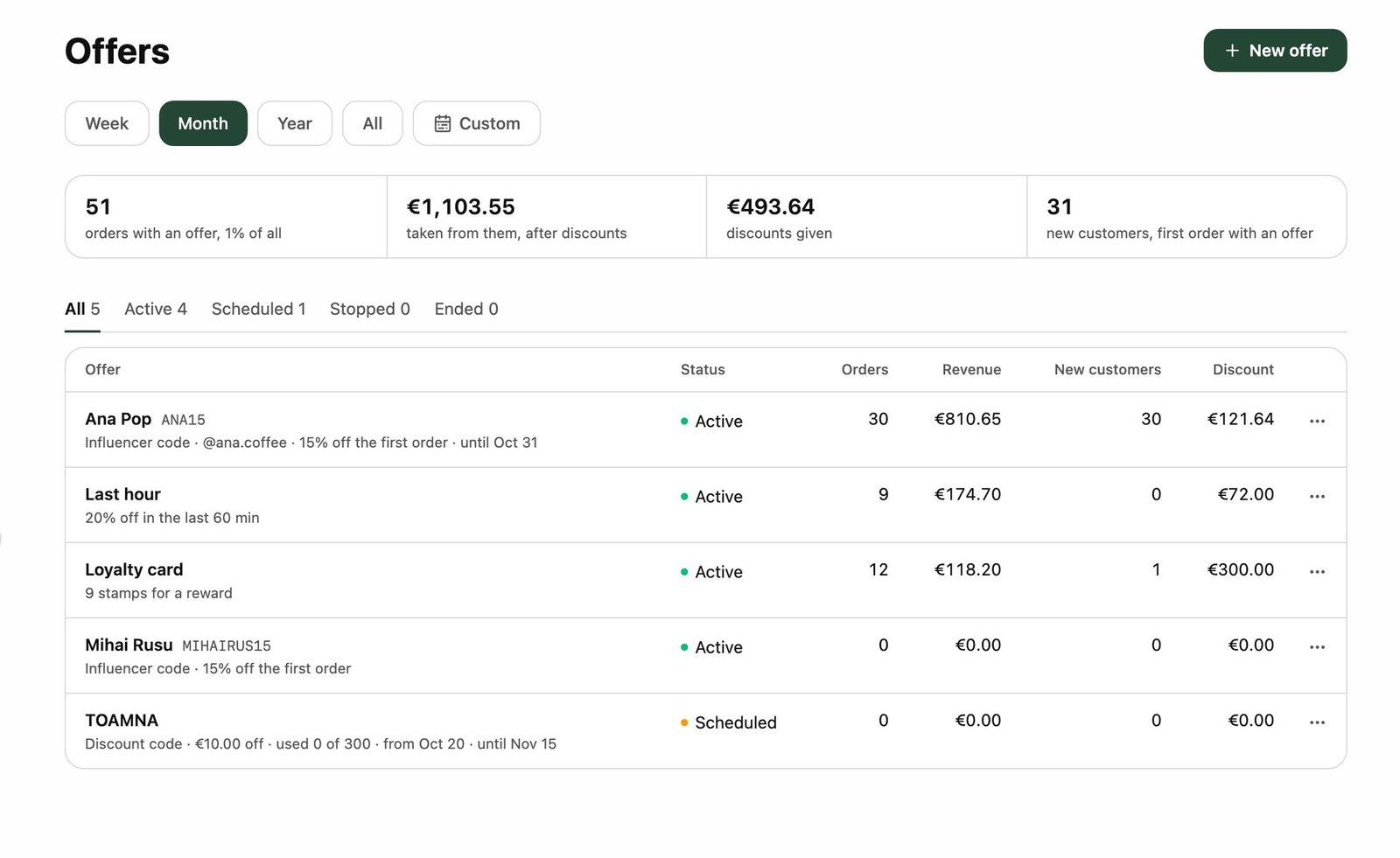The width and height of the screenshot is (1400, 858).
Task: Click the €118.20 revenue value
Action: [x=968, y=569]
